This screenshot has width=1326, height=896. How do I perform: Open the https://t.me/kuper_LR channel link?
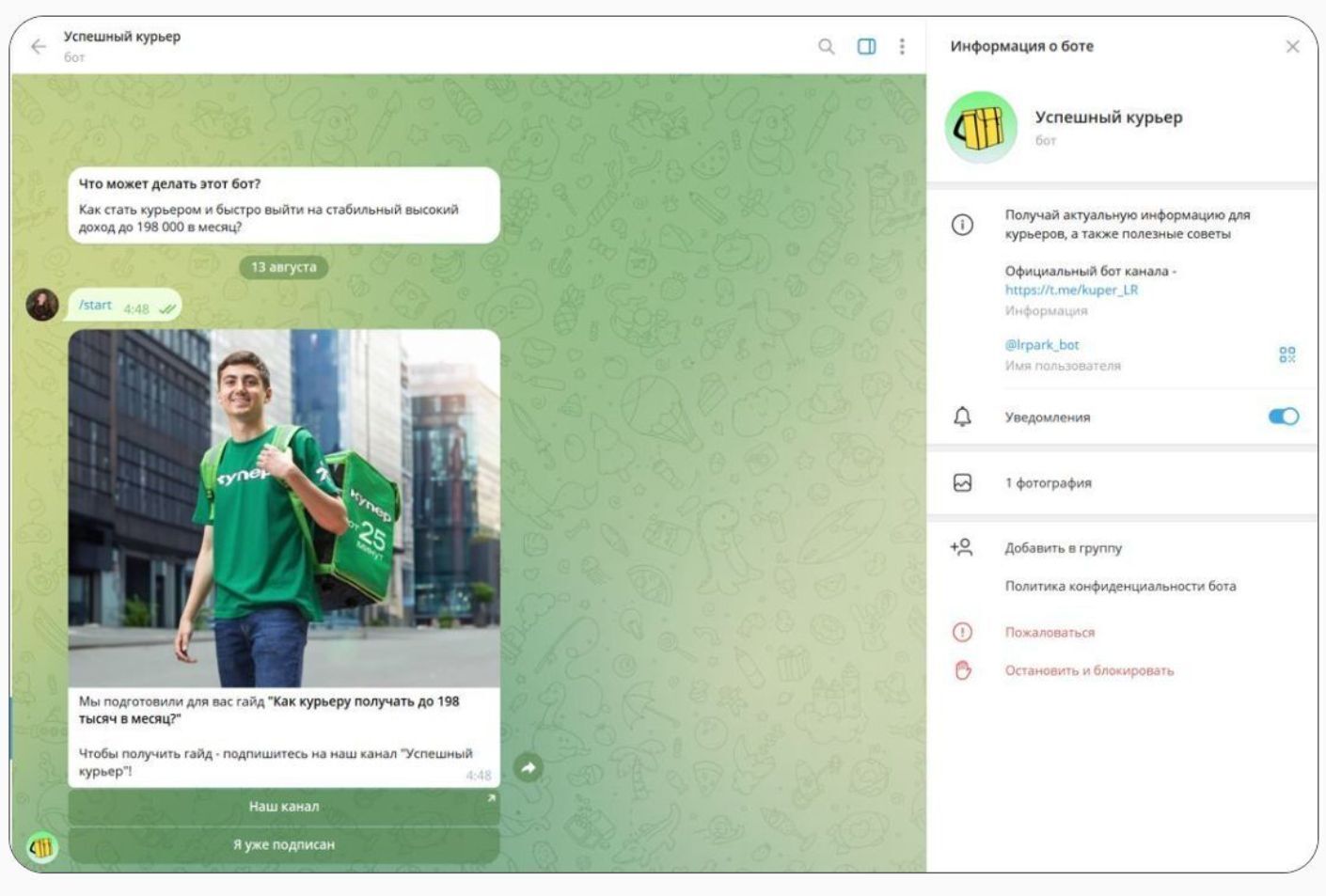pyautogui.click(x=1071, y=290)
